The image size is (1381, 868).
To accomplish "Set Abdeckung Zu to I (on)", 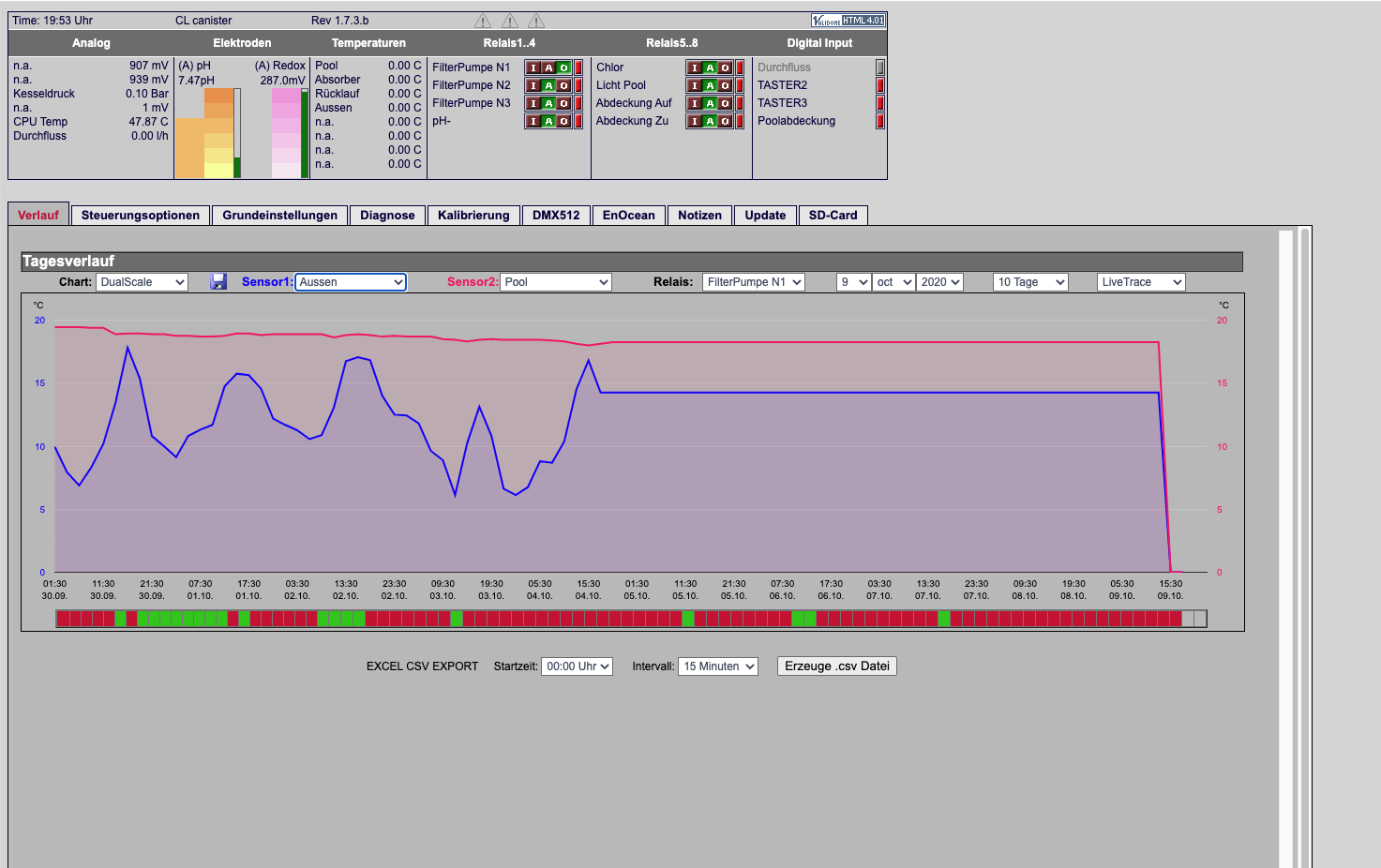I will click(x=695, y=121).
